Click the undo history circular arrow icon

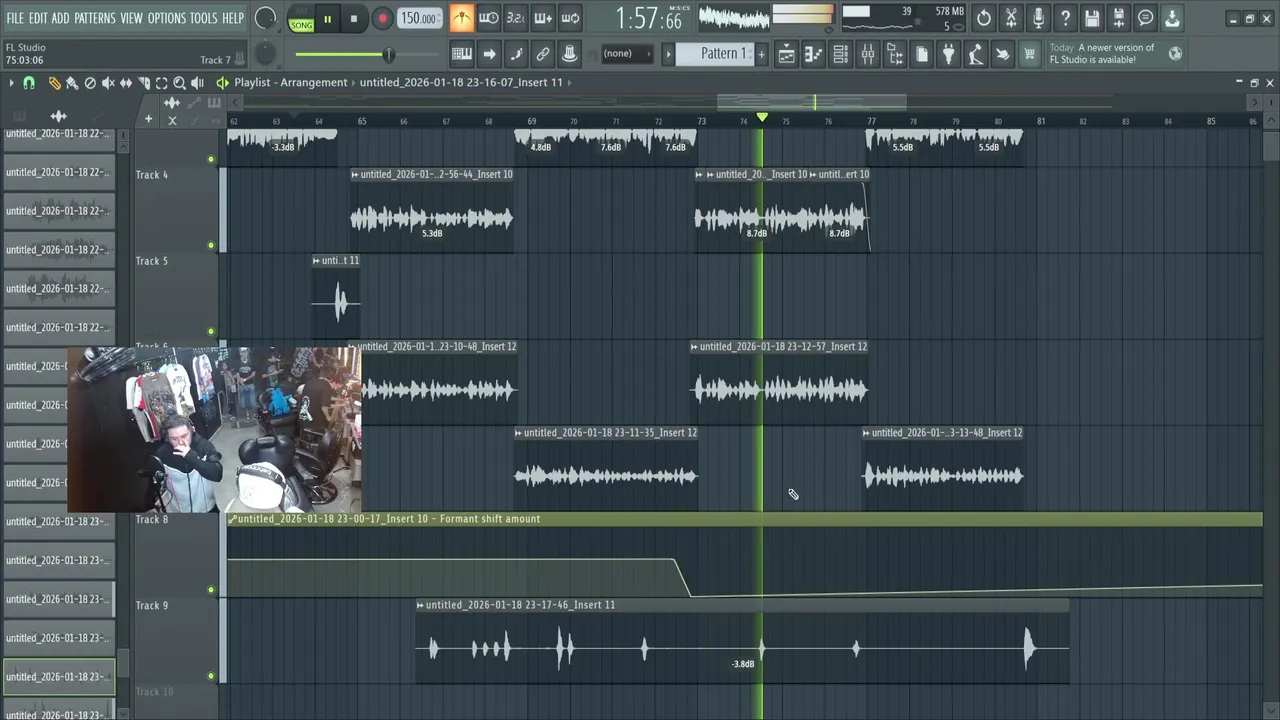[984, 18]
